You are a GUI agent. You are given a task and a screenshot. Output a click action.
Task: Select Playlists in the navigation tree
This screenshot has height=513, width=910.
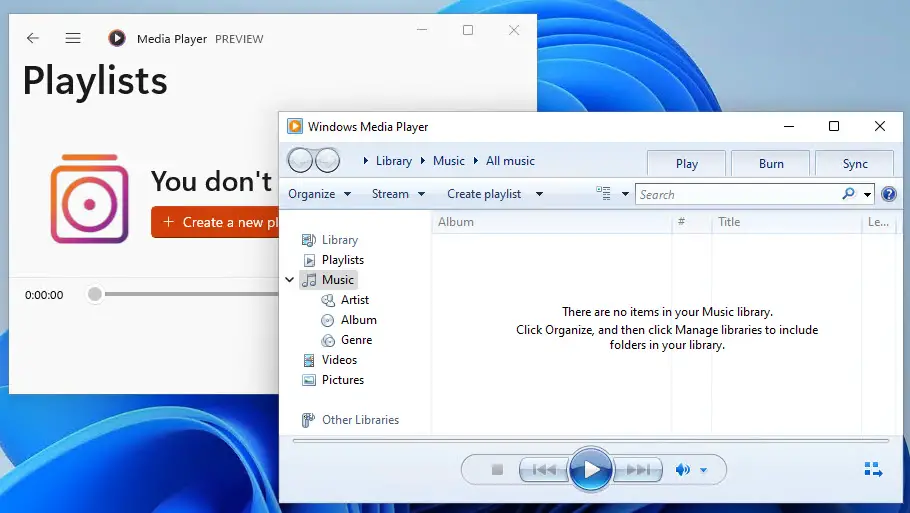342,260
